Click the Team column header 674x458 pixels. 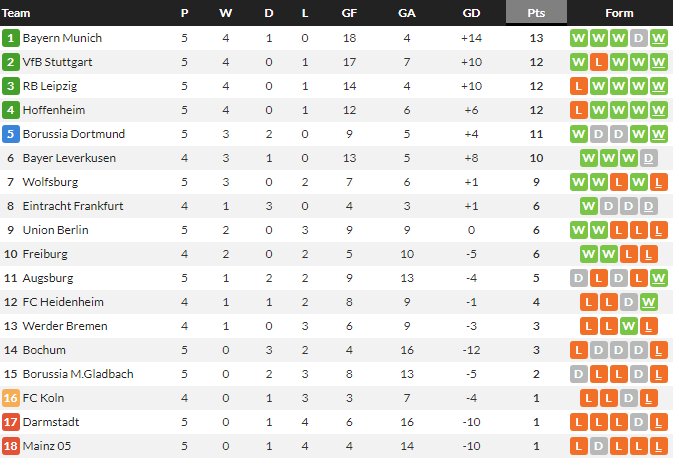coord(18,13)
